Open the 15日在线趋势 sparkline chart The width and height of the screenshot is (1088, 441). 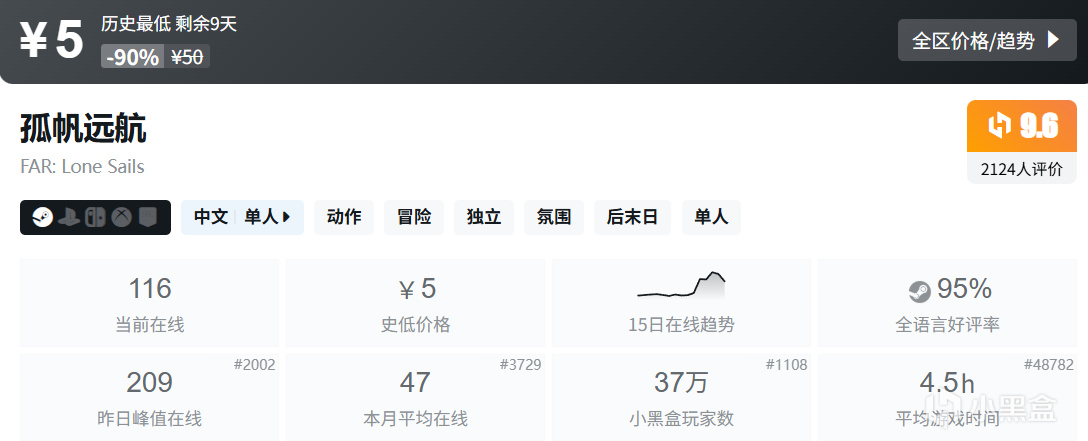pos(681,285)
